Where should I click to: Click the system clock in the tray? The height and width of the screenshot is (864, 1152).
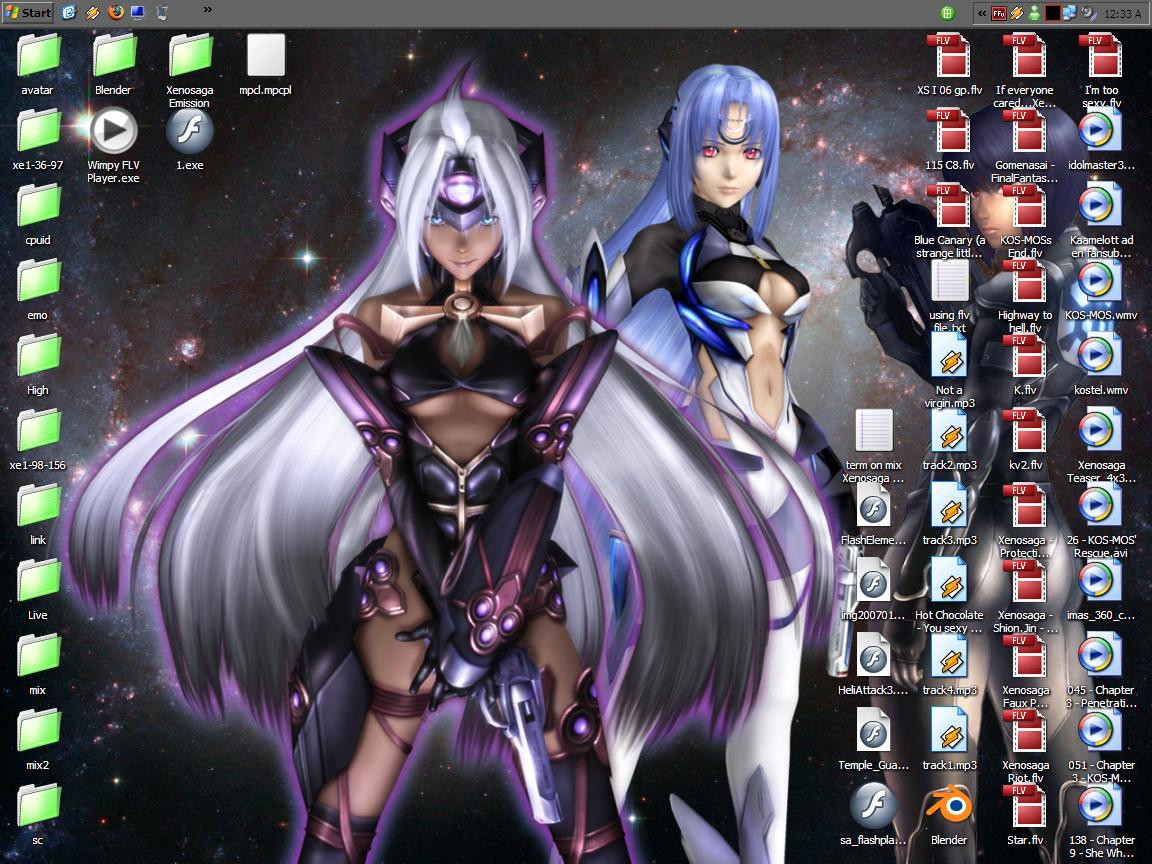point(1123,13)
